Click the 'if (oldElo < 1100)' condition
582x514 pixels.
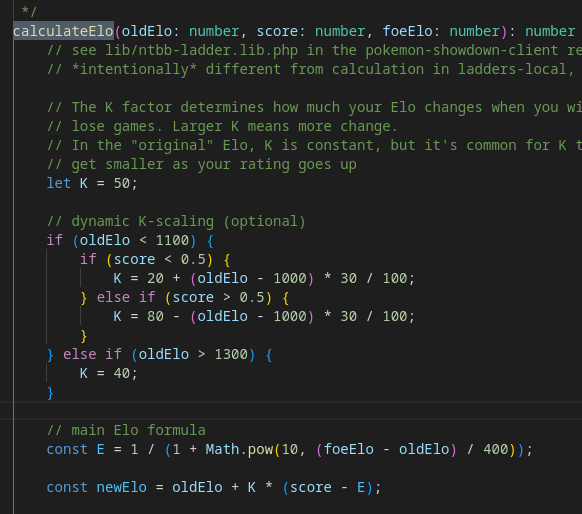coord(130,240)
